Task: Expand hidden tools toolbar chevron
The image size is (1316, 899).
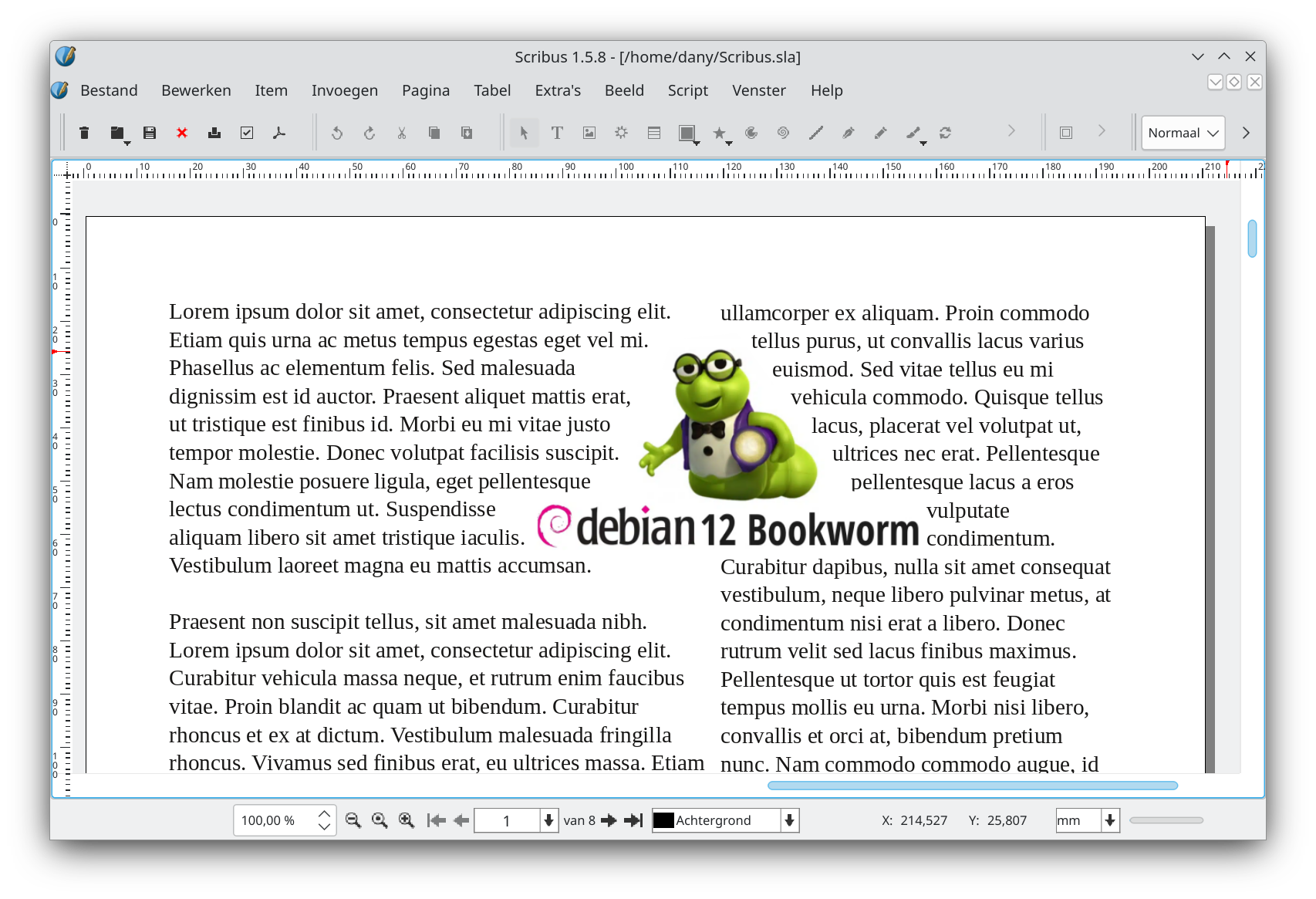Action: (x=1011, y=131)
